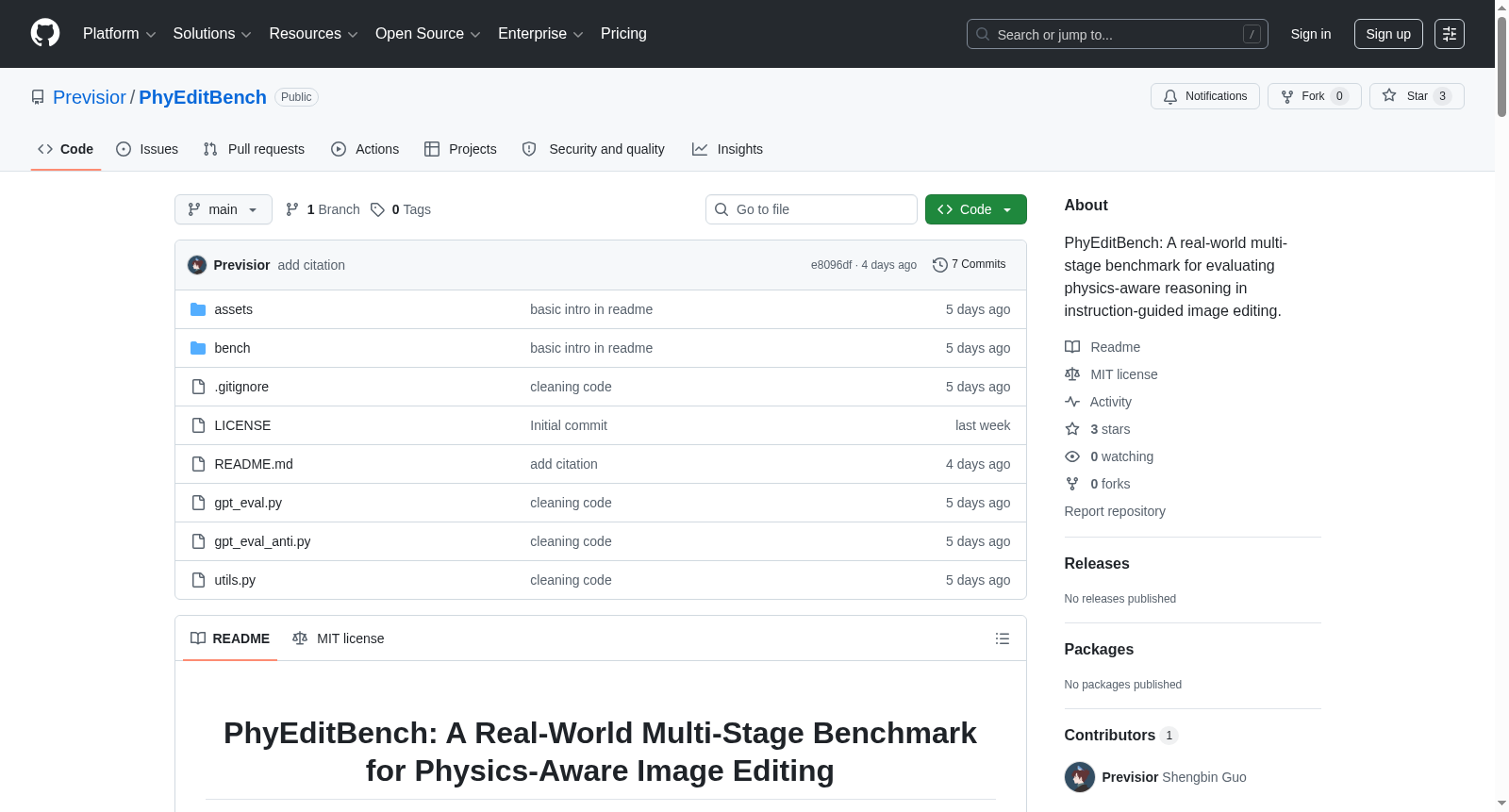1509x812 pixels.
Task: Click the Notifications bell button
Action: click(x=1205, y=96)
